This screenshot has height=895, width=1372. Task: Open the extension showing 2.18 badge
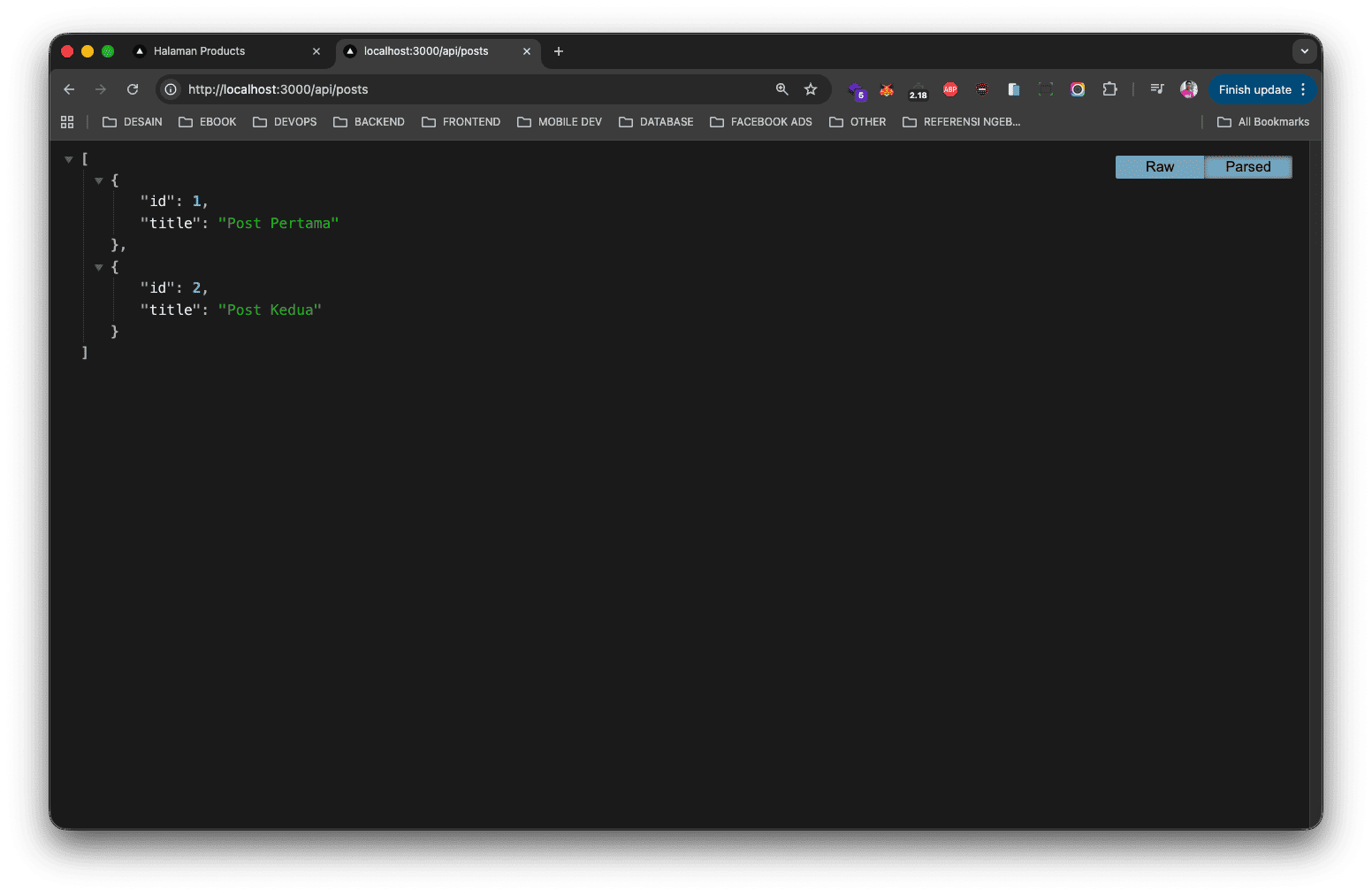click(918, 89)
